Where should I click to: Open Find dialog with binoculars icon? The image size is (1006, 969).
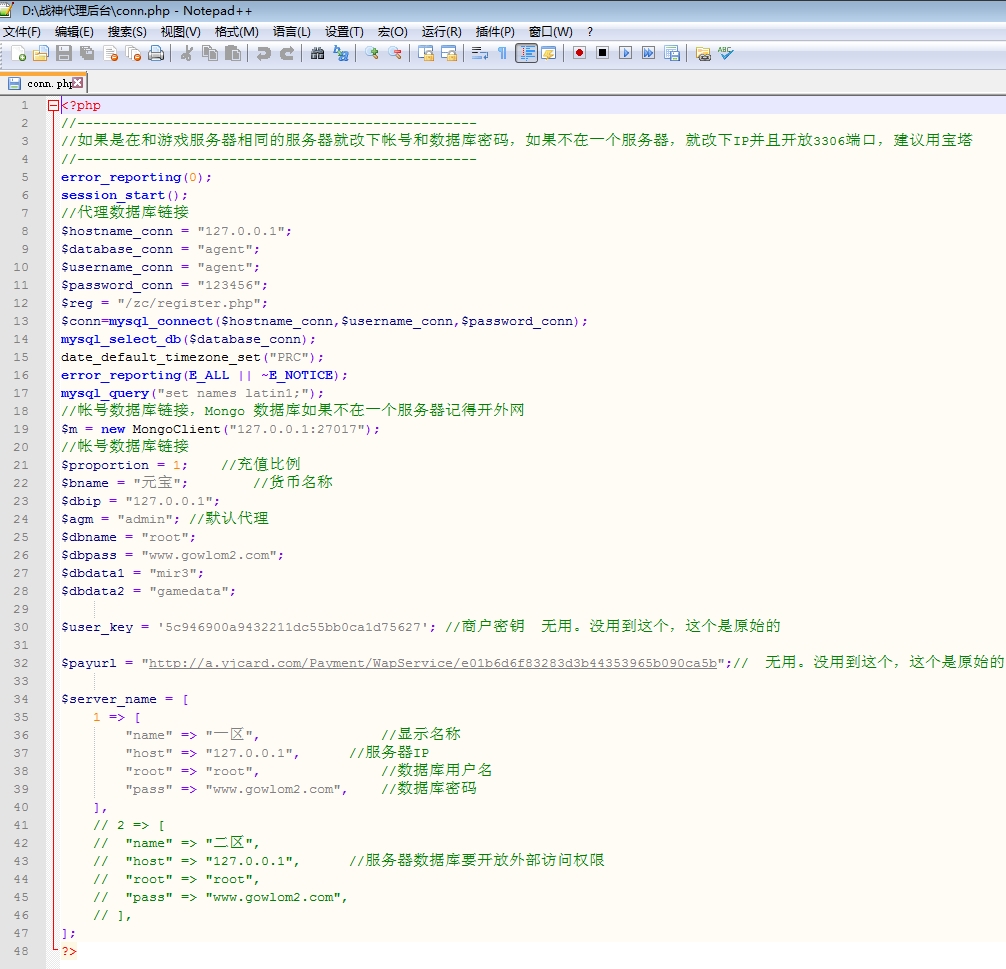(x=317, y=53)
